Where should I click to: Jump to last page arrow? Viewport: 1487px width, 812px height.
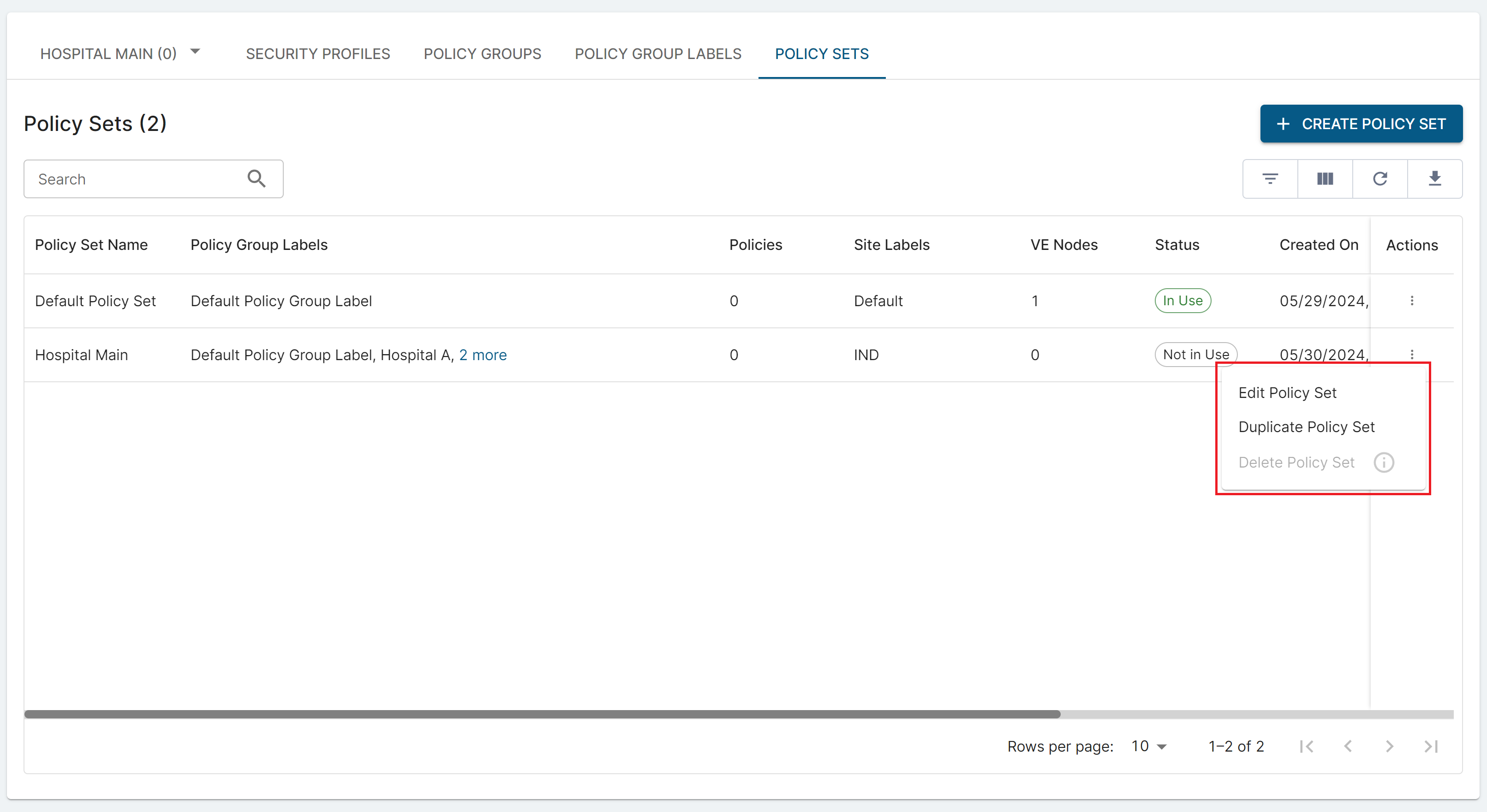(1431, 746)
